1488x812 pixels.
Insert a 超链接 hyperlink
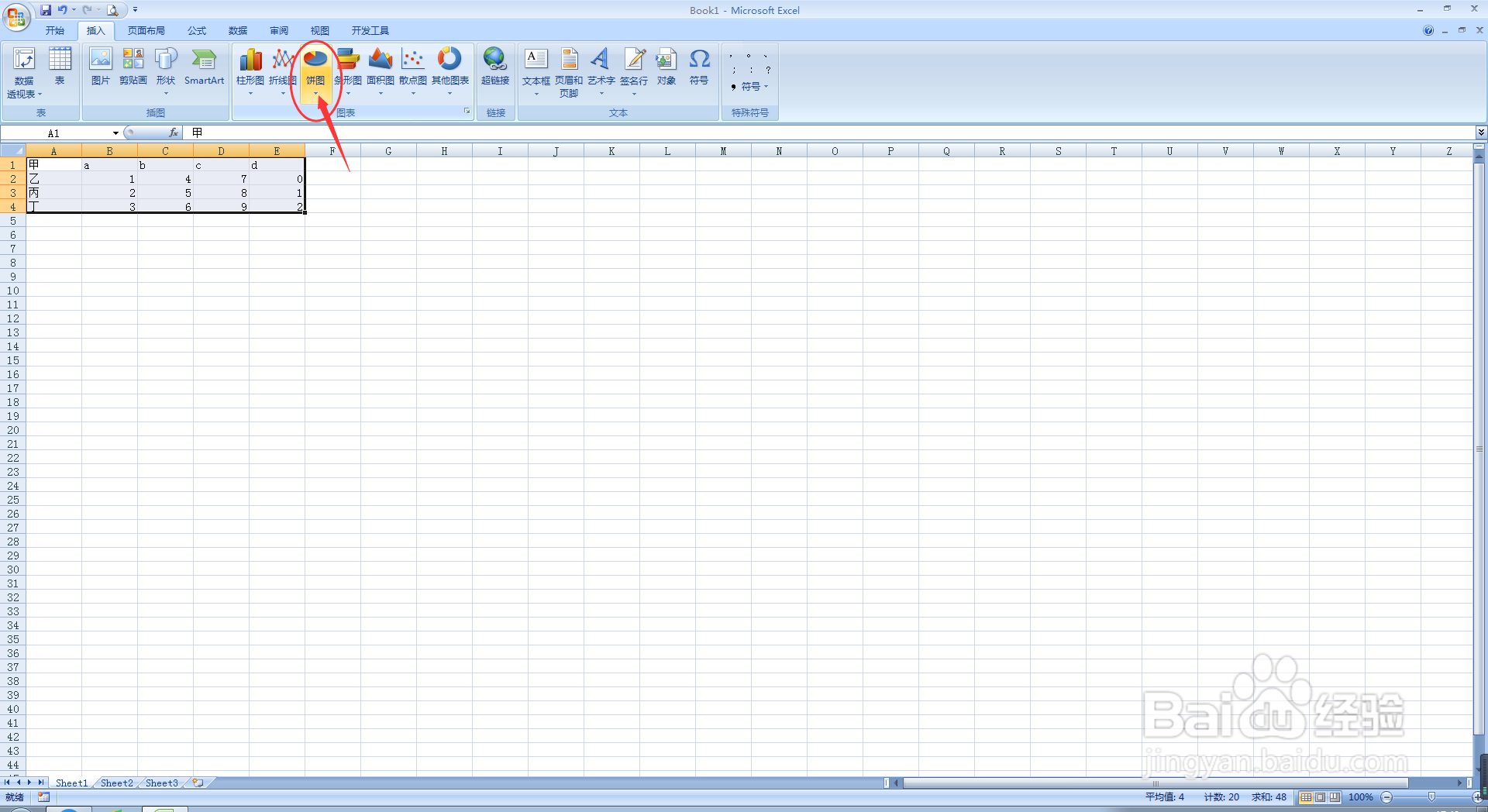495,67
